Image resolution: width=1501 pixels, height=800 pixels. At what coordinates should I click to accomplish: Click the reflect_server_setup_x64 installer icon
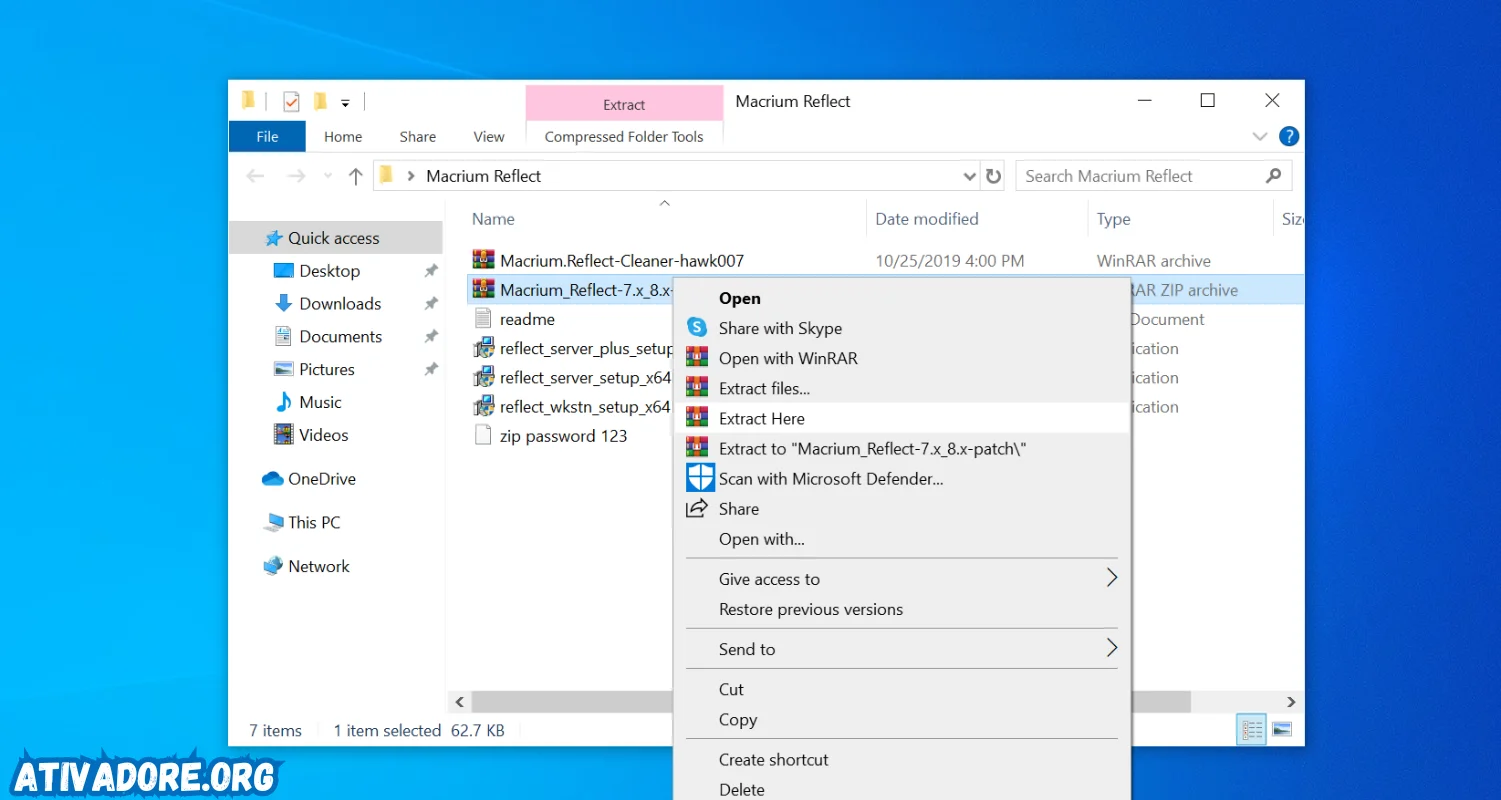(484, 377)
